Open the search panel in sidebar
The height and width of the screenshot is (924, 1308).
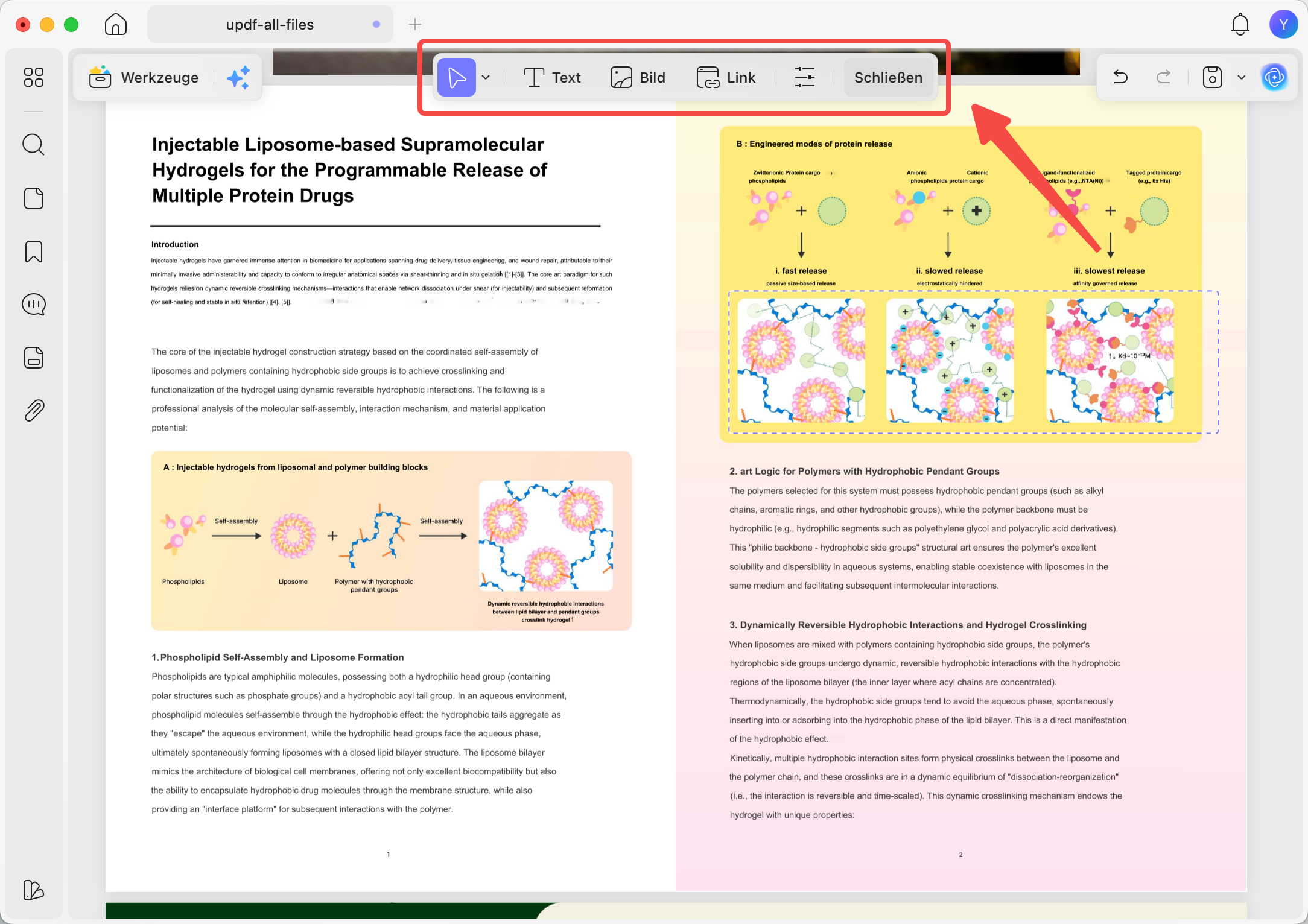coord(34,145)
